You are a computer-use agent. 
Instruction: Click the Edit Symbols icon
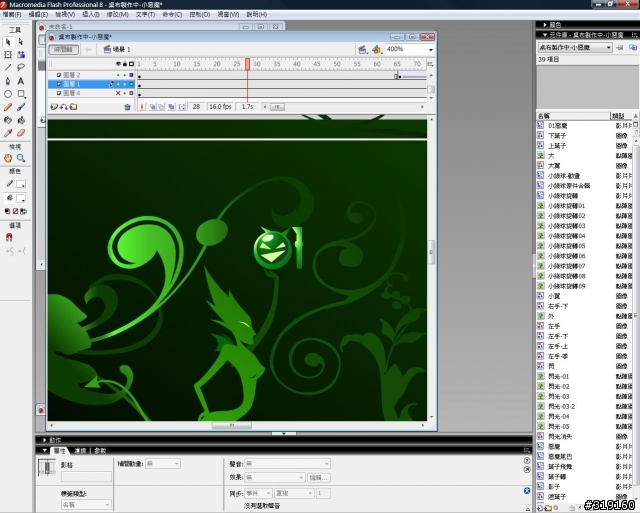[x=376, y=49]
